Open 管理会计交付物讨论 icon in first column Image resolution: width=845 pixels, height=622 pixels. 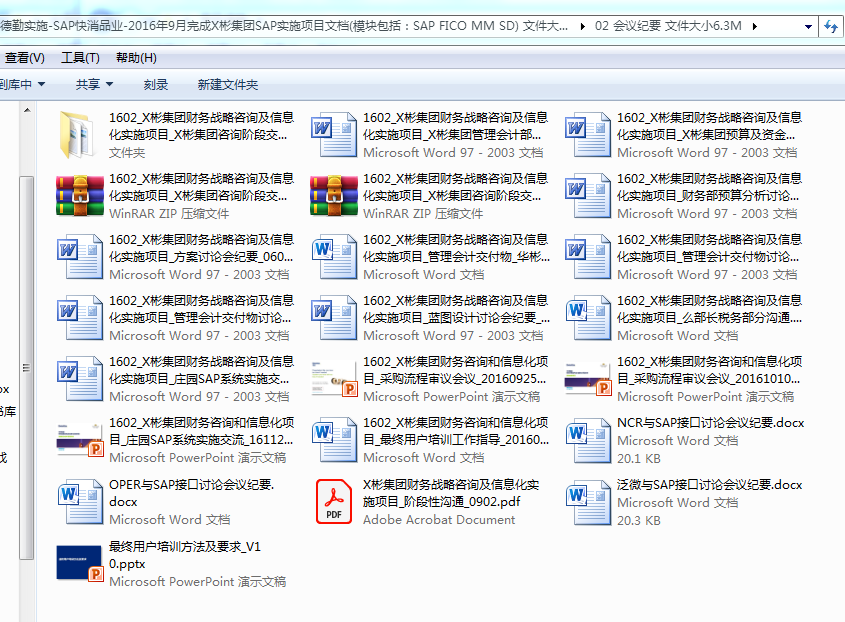click(x=80, y=317)
